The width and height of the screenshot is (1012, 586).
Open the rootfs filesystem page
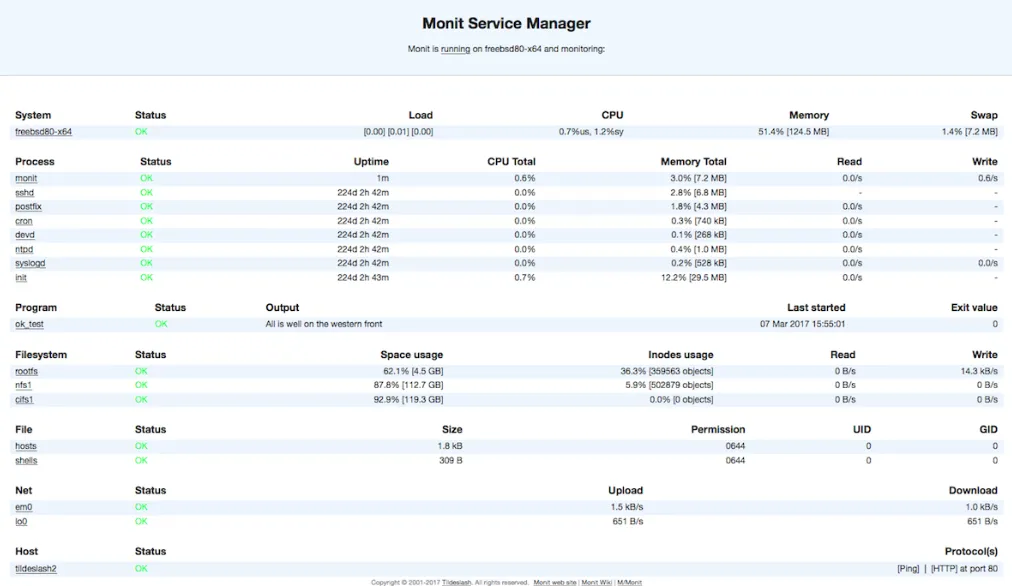(x=26, y=371)
